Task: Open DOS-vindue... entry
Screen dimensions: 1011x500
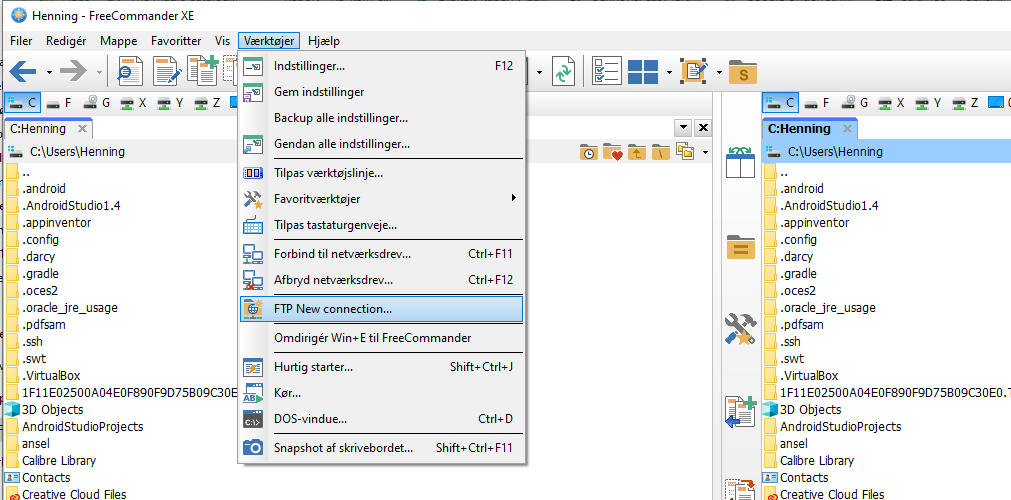Action: 381,419
